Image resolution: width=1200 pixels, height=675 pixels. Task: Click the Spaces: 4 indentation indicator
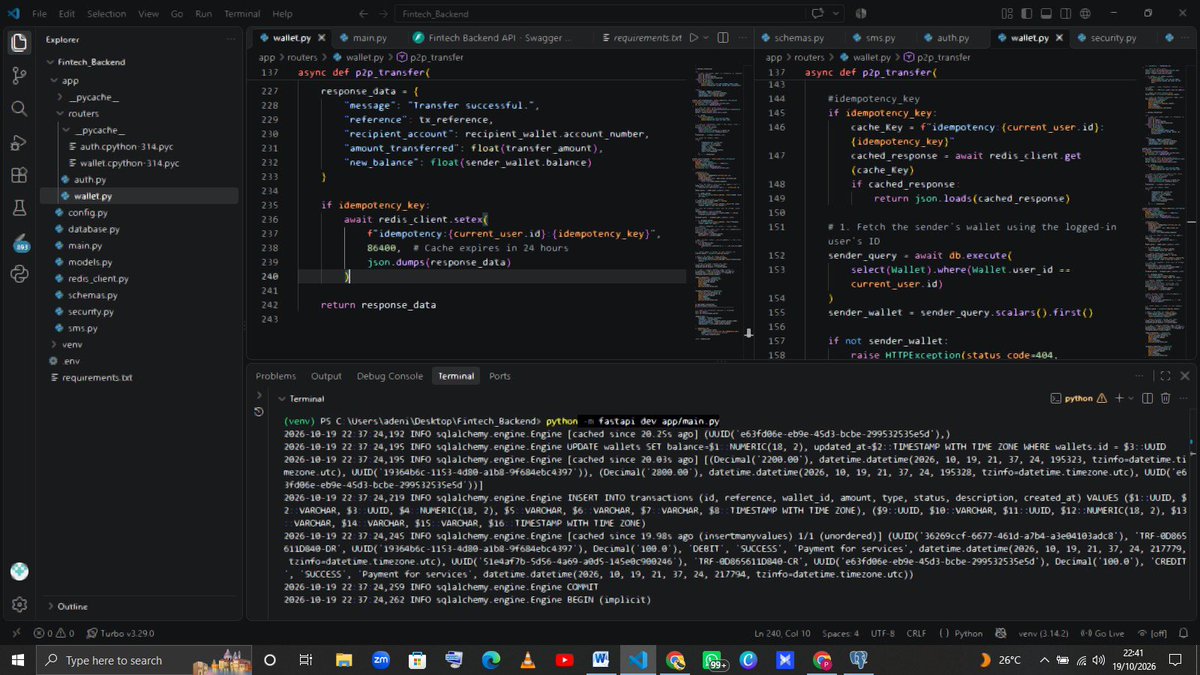point(842,633)
